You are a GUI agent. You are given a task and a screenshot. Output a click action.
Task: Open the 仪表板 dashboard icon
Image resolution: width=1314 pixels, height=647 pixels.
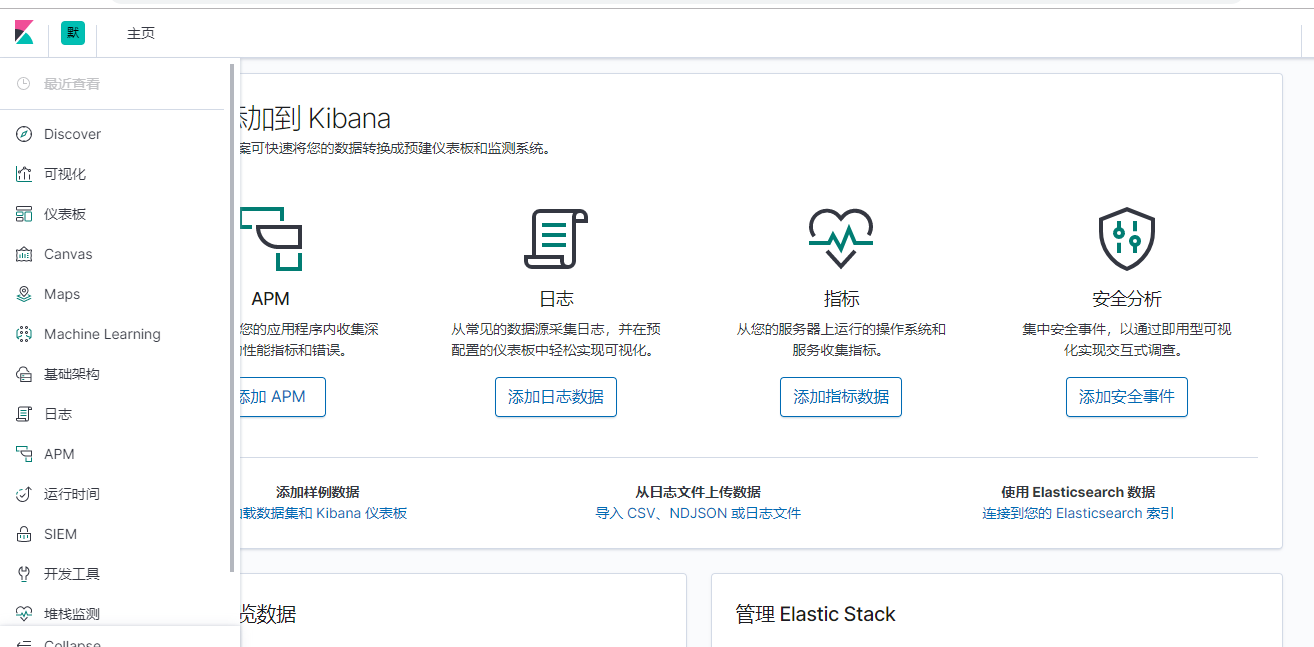pos(24,214)
